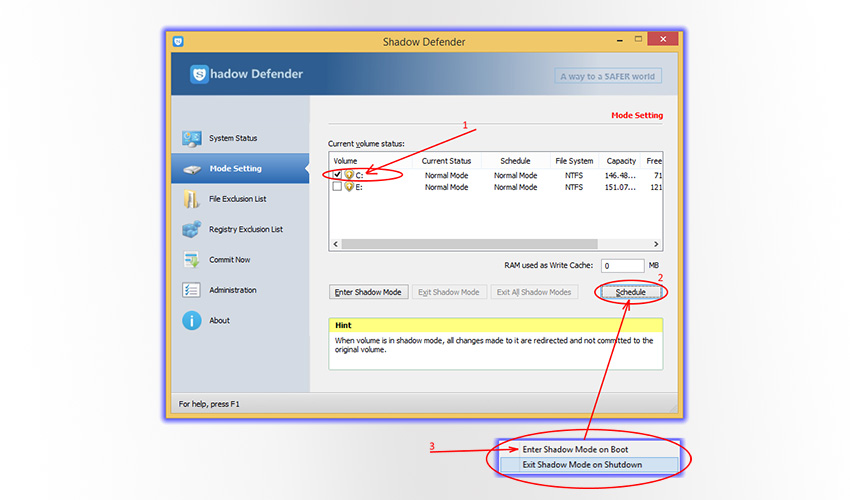Click the Schedule column header
The height and width of the screenshot is (500, 850).
click(516, 161)
